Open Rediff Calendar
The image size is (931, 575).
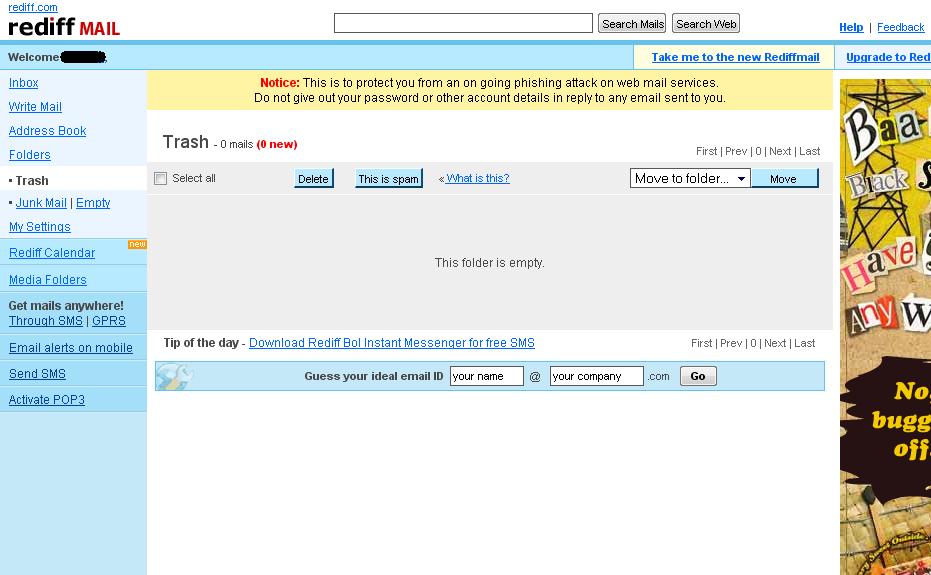[x=52, y=253]
